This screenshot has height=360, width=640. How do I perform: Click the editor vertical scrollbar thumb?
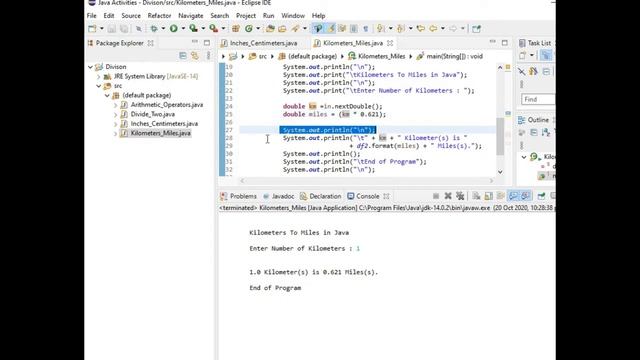[x=500, y=136]
